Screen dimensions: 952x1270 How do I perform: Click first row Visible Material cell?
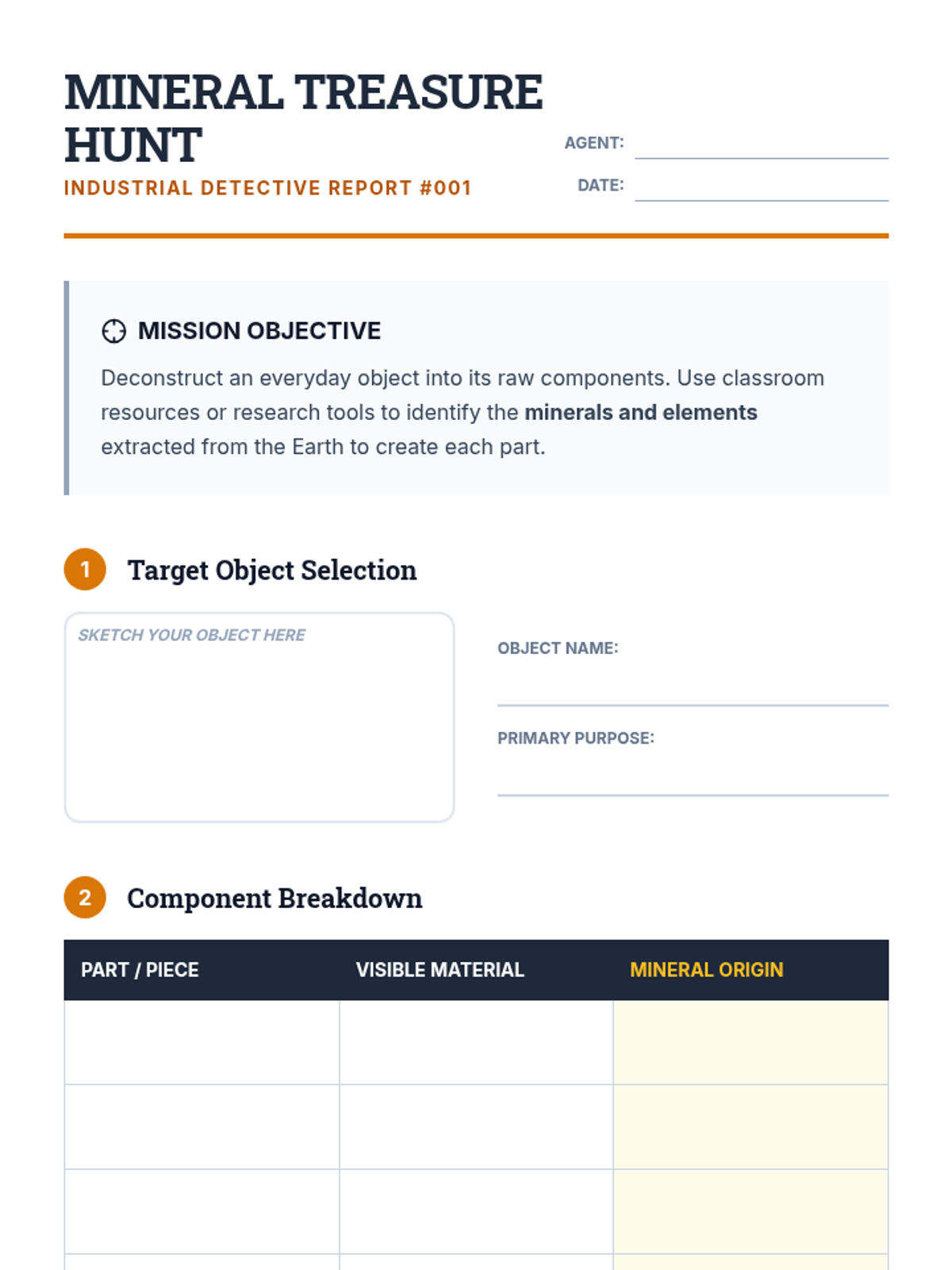click(x=476, y=1042)
